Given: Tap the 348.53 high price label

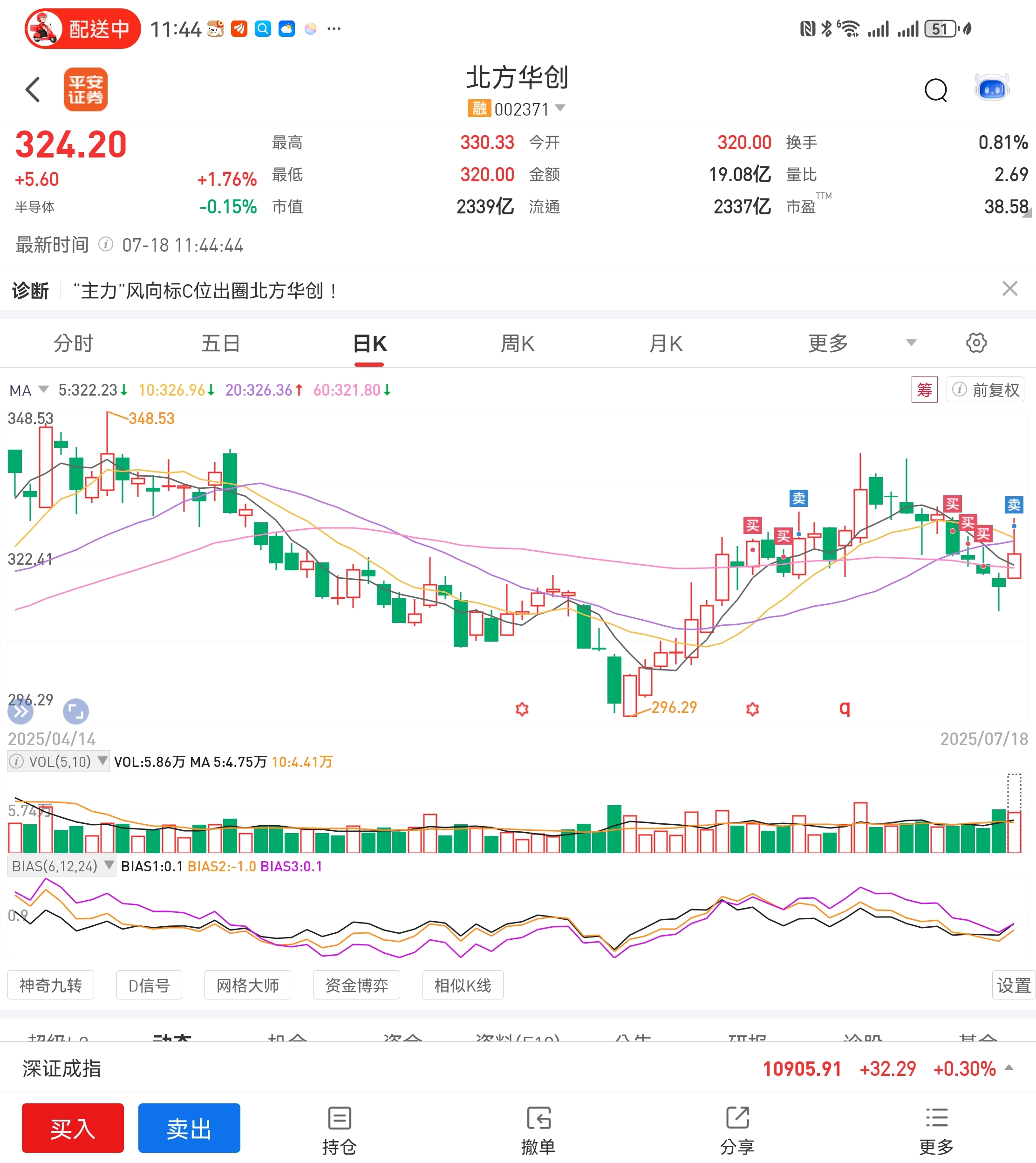Looking at the screenshot, I should pyautogui.click(x=151, y=418).
